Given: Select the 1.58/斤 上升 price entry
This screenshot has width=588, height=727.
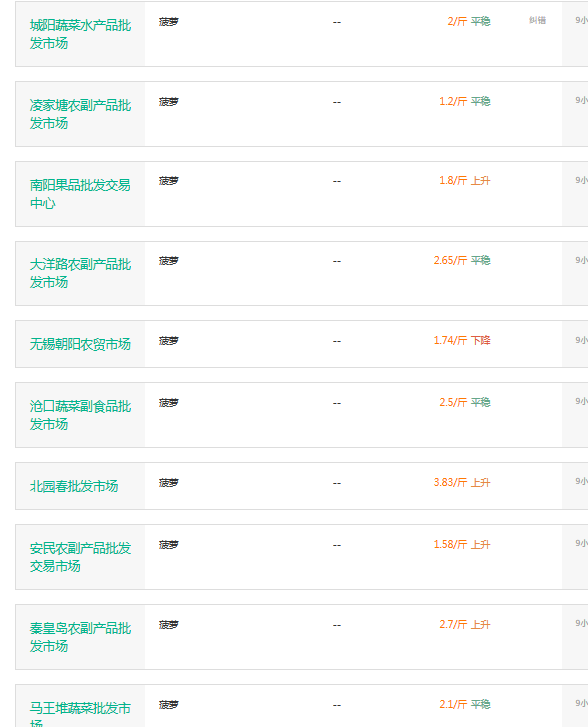Looking at the screenshot, I should point(462,544).
